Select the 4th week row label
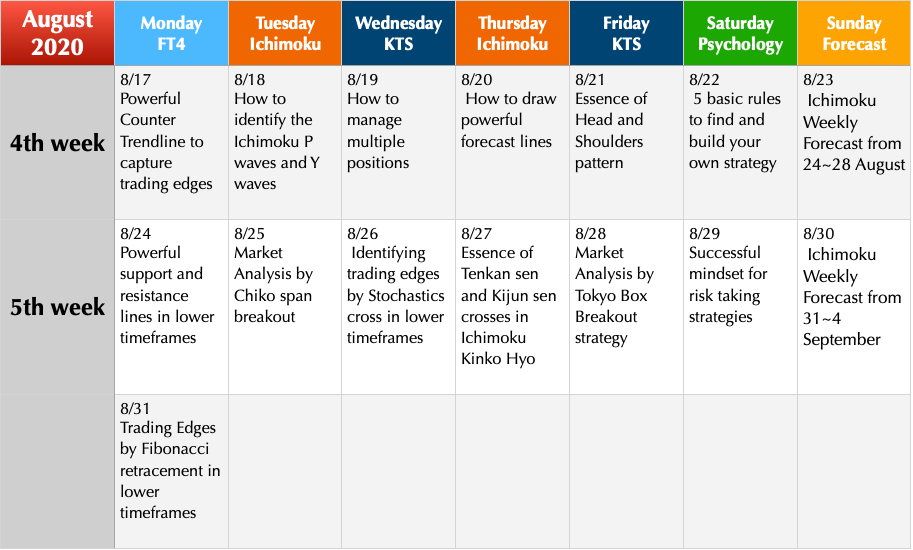Image resolution: width=913 pixels, height=550 pixels. pos(57,143)
